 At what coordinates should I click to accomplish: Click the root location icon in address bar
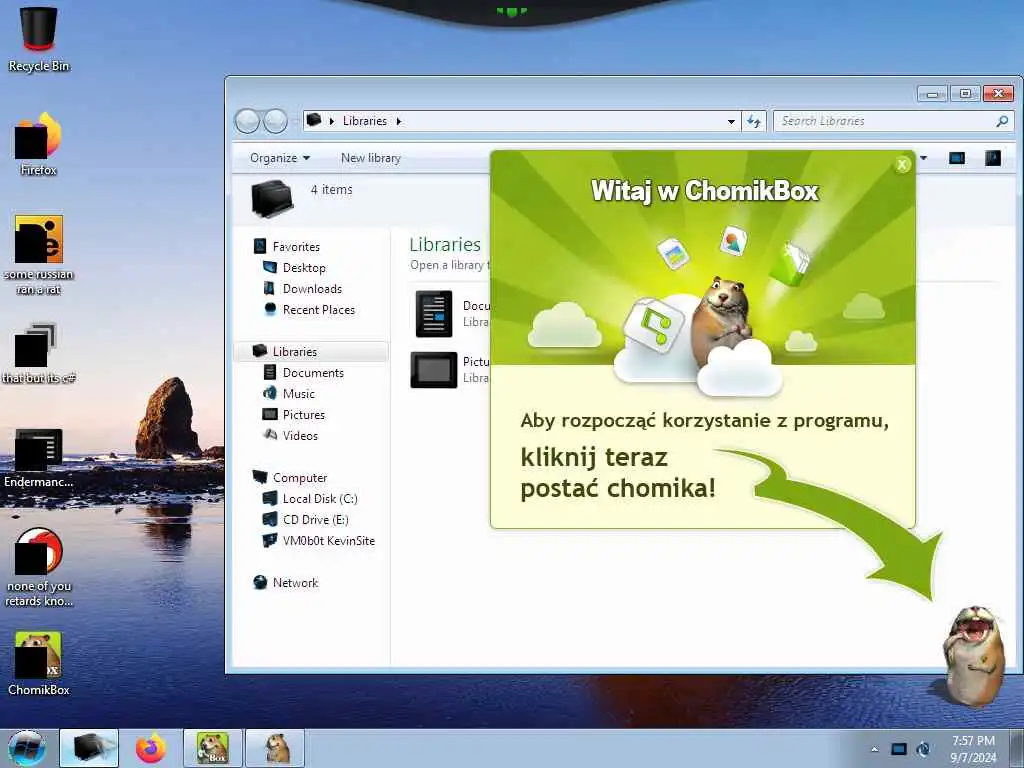[x=314, y=120]
